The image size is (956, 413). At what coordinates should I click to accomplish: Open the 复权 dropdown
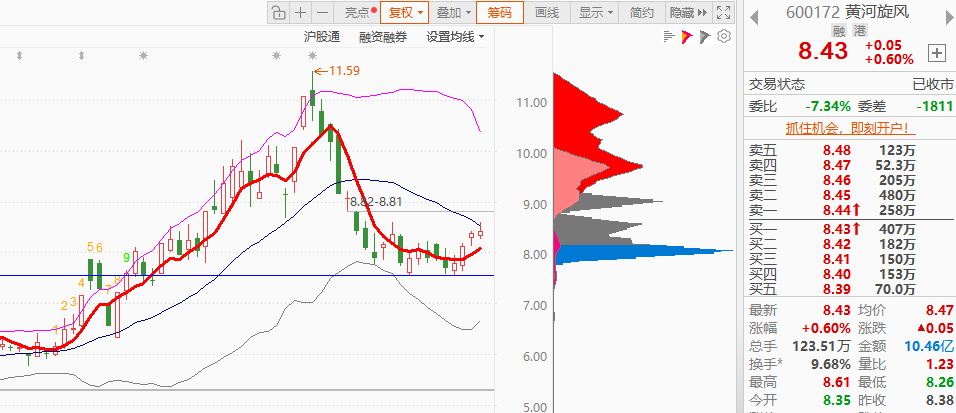(405, 12)
